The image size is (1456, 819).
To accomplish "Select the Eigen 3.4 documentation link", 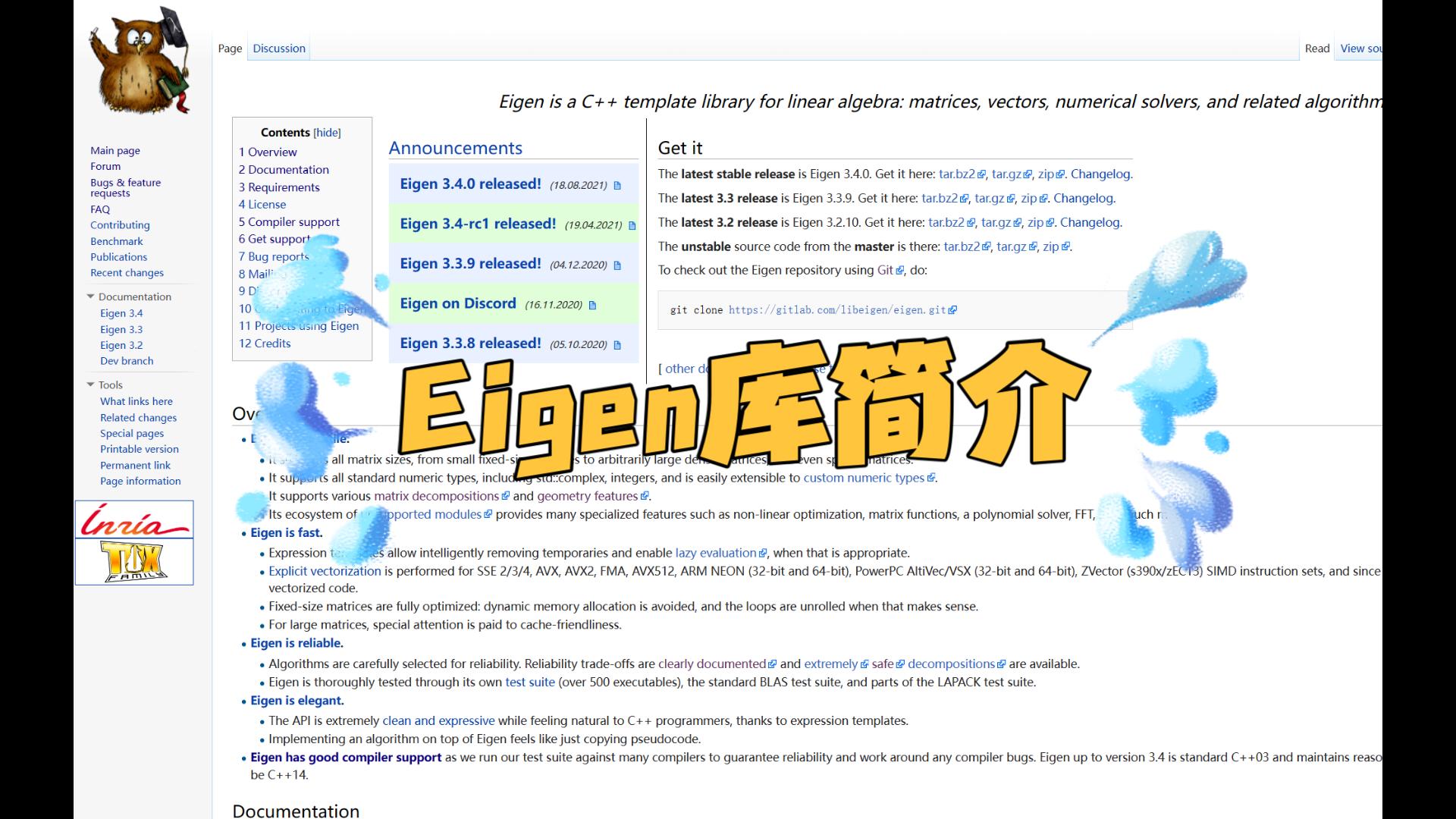I will pos(121,313).
